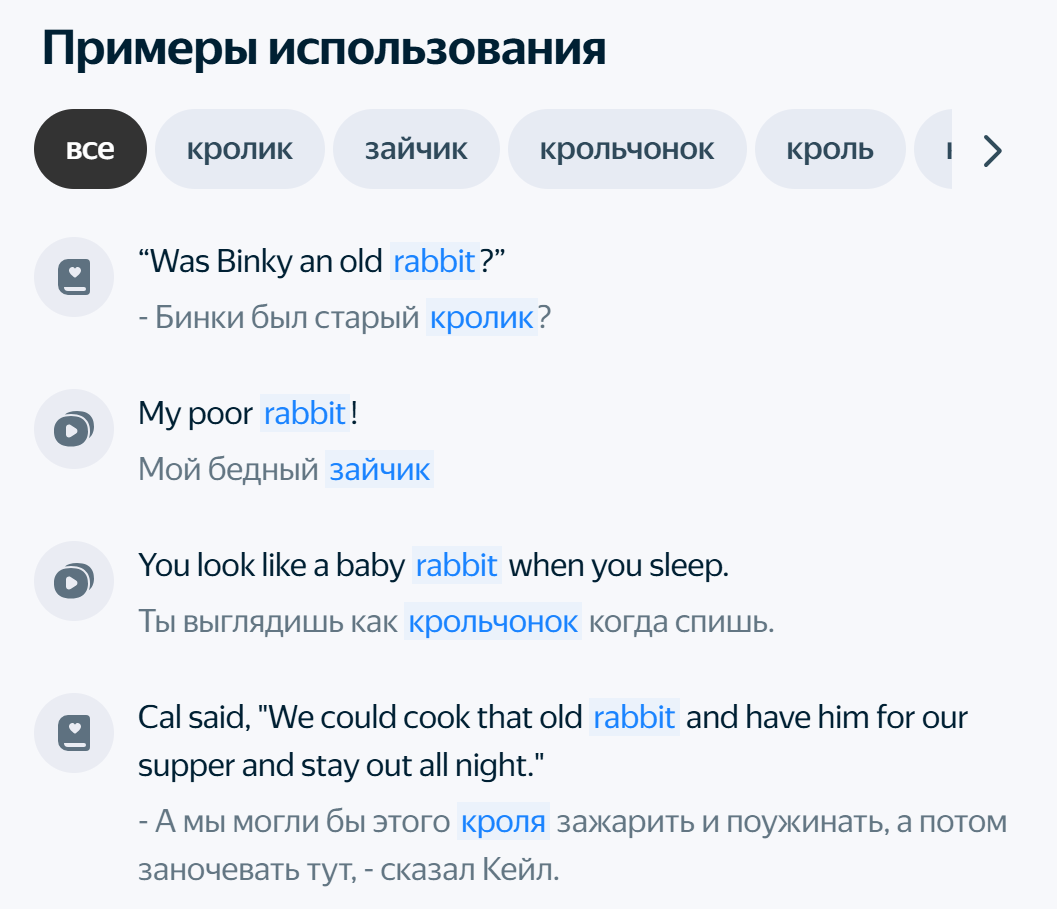The height and width of the screenshot is (909, 1057).
Task: Click the video icon beside the baby rabbit example
Action: click(75, 581)
